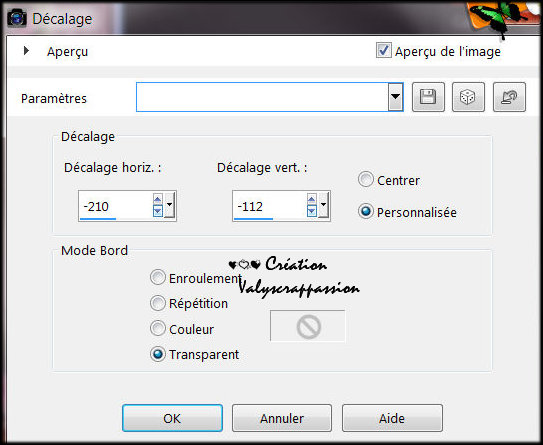Click the randomize parameters dice icon

pyautogui.click(x=468, y=97)
